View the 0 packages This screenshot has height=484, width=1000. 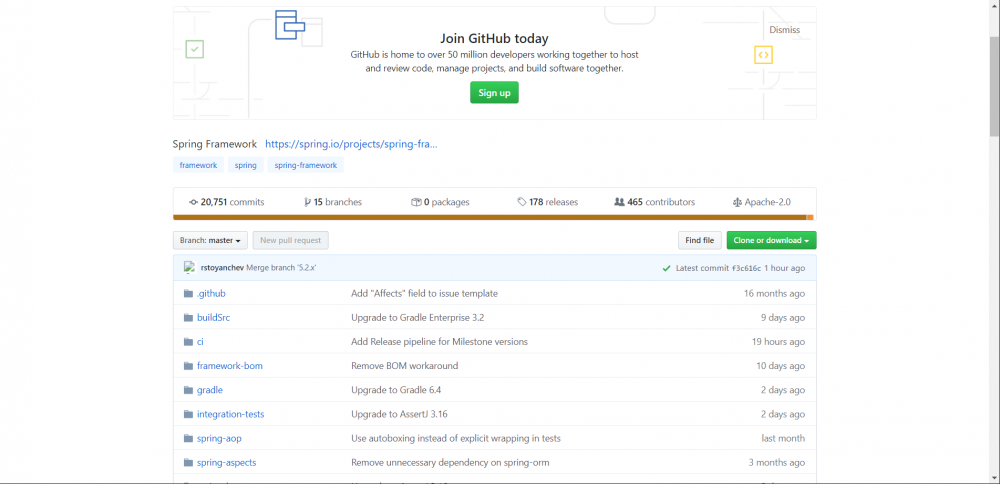pyautogui.click(x=441, y=202)
